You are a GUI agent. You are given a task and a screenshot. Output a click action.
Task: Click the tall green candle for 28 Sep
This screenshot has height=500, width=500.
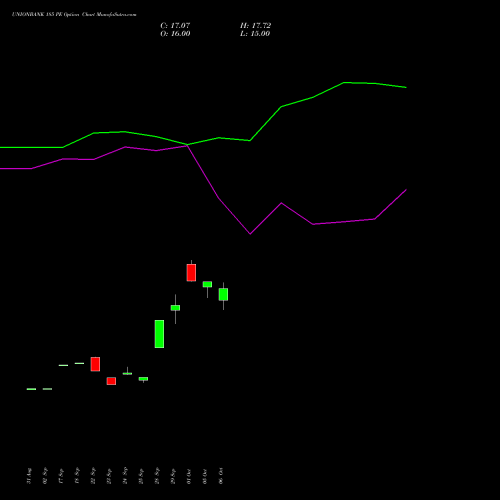pos(159,334)
